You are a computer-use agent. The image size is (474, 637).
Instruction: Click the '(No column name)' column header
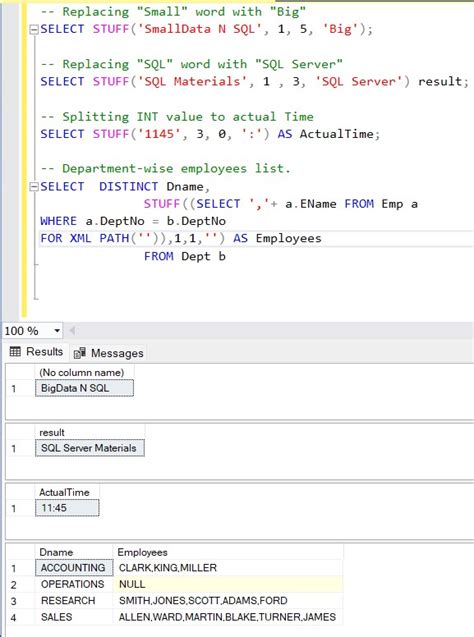[x=84, y=373]
